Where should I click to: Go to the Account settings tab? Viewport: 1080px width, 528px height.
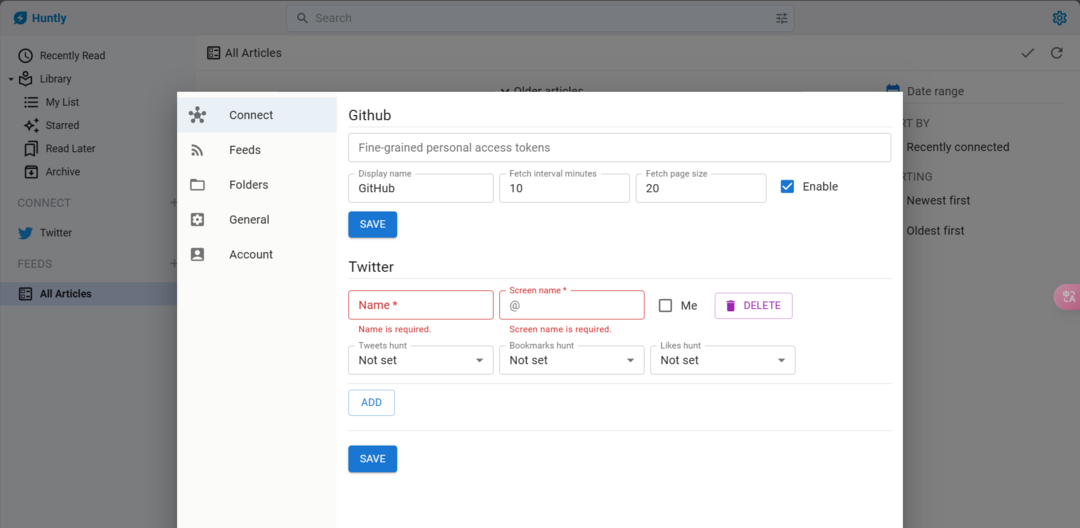pyautogui.click(x=250, y=255)
